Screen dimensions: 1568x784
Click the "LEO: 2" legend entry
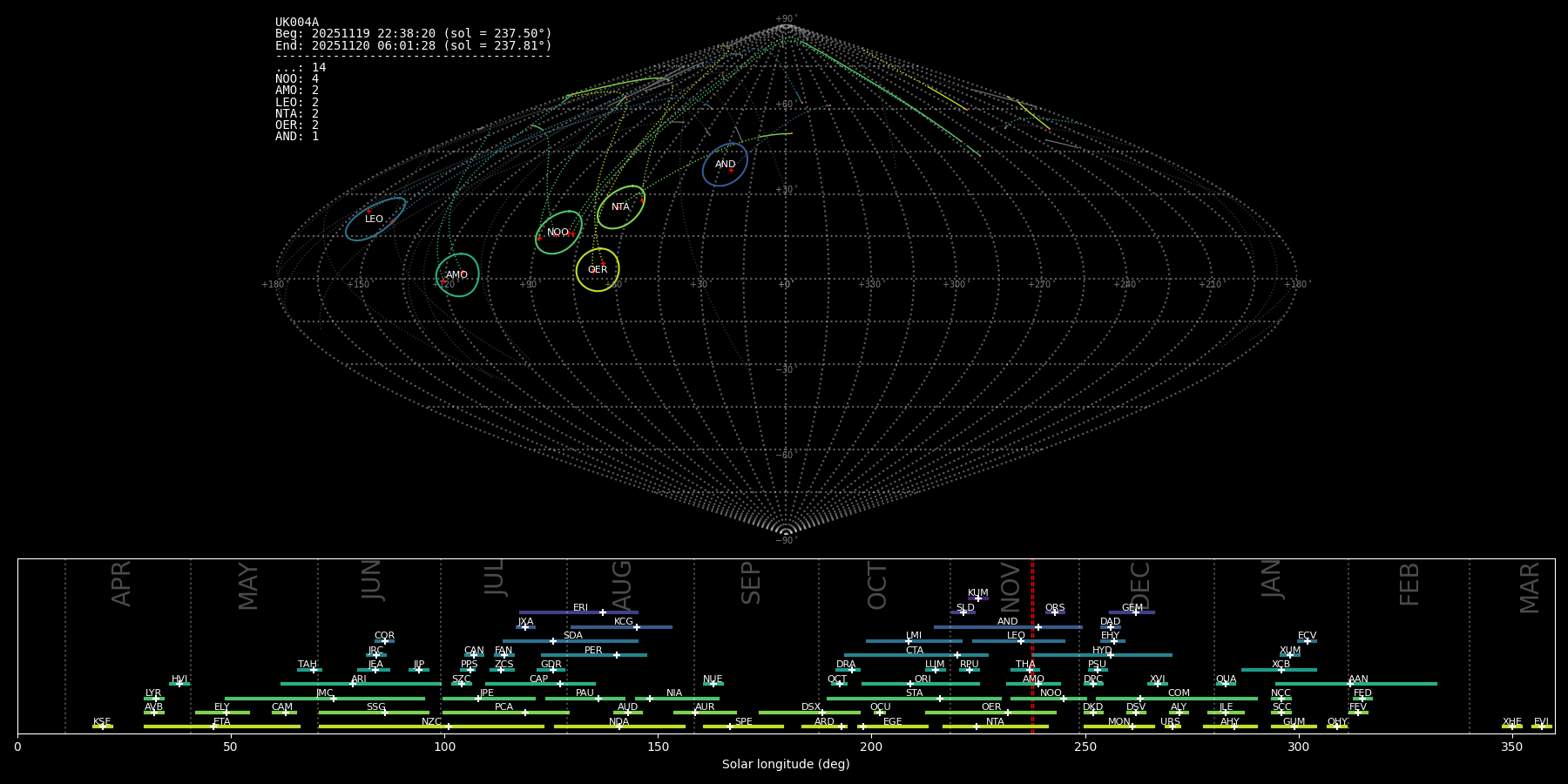(x=297, y=103)
